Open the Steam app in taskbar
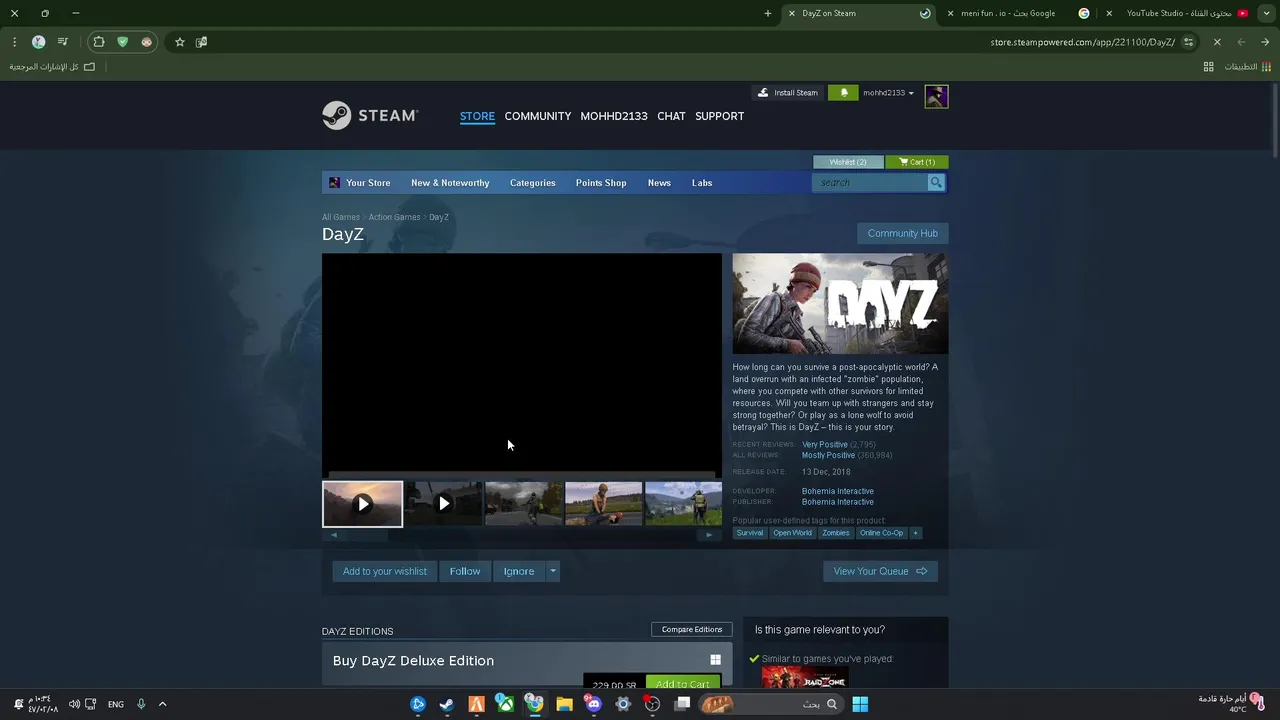The image size is (1280, 720). point(447,704)
